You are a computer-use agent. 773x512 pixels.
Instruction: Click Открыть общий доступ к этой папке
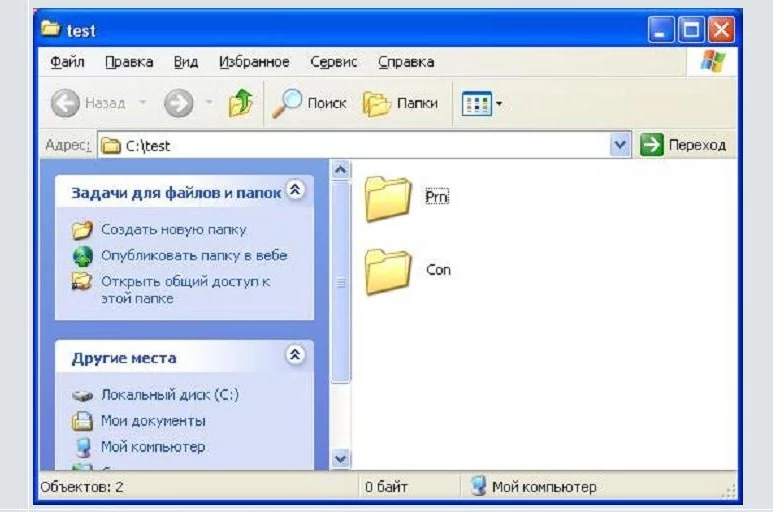coord(185,290)
